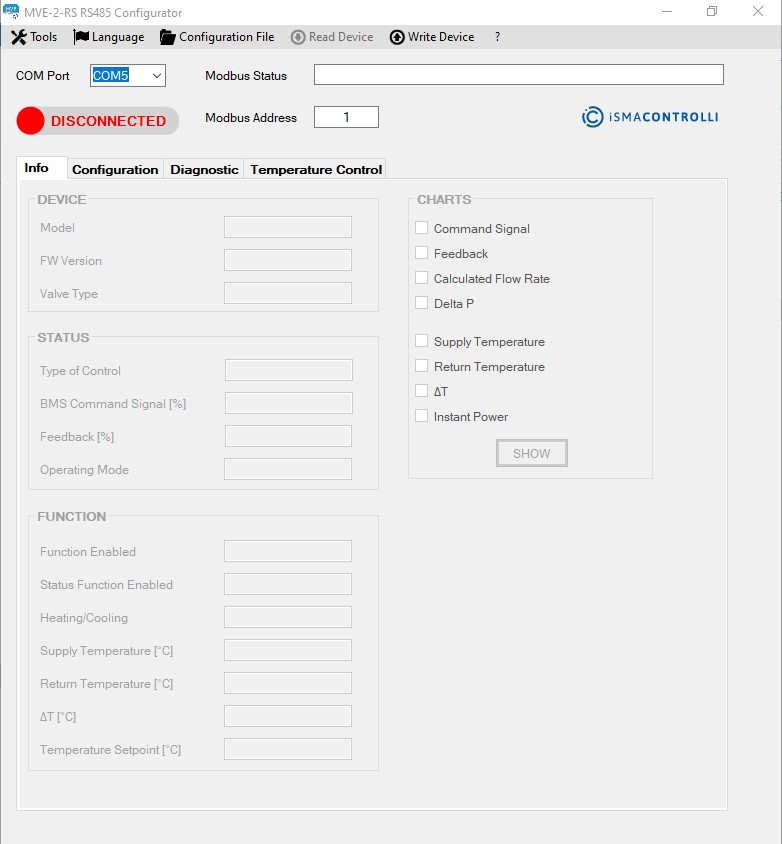This screenshot has height=844, width=782.
Task: Check the Calculated Flow Rate option
Action: pos(422,278)
